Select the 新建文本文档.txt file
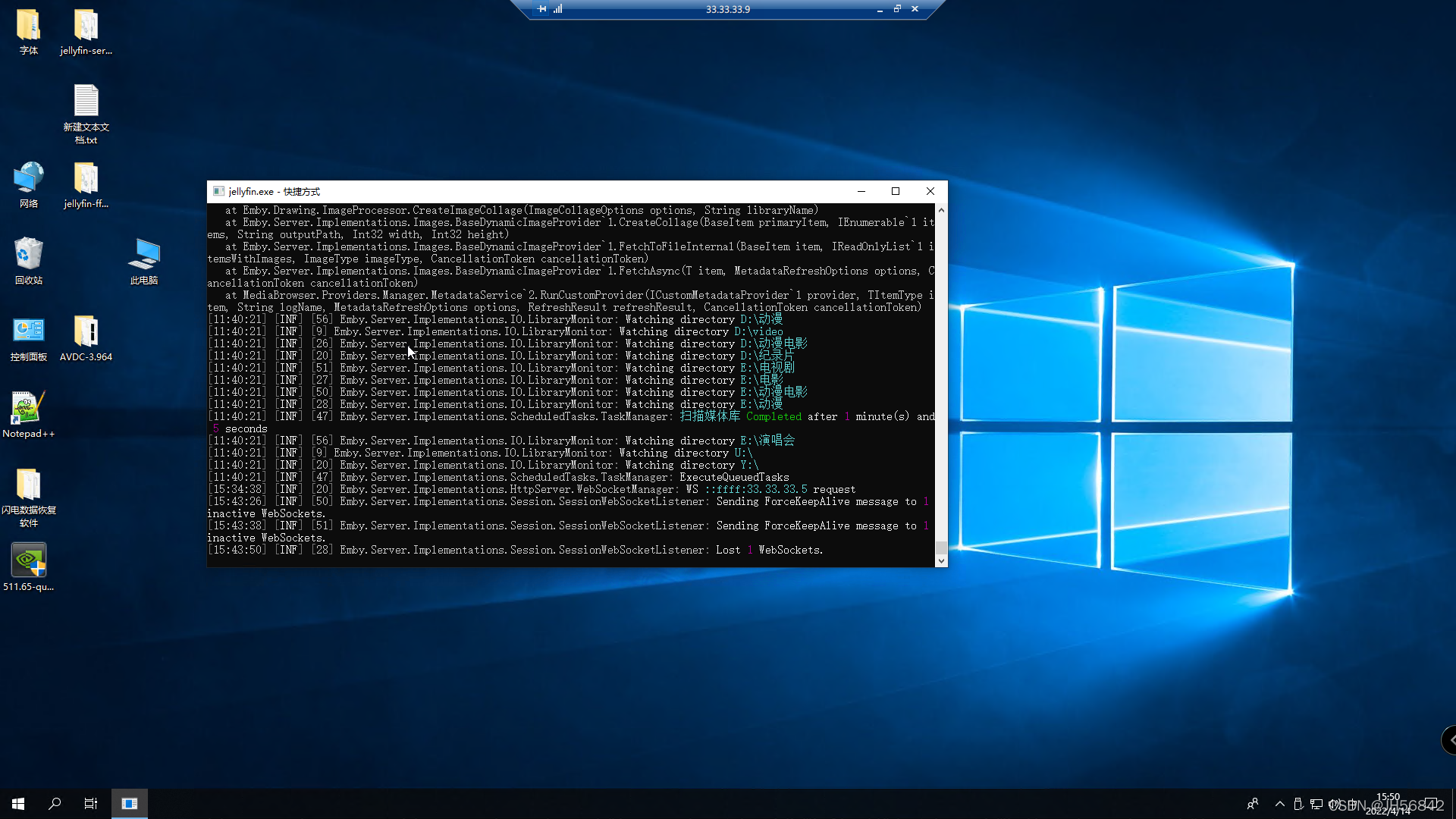 86,102
